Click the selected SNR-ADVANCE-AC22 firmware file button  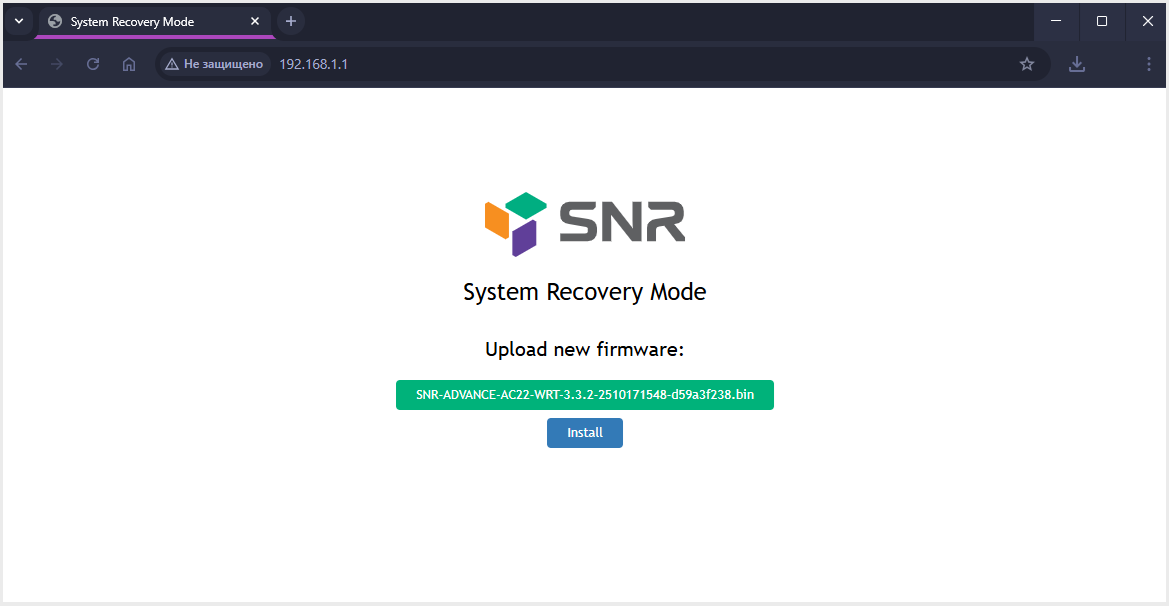(x=585, y=395)
